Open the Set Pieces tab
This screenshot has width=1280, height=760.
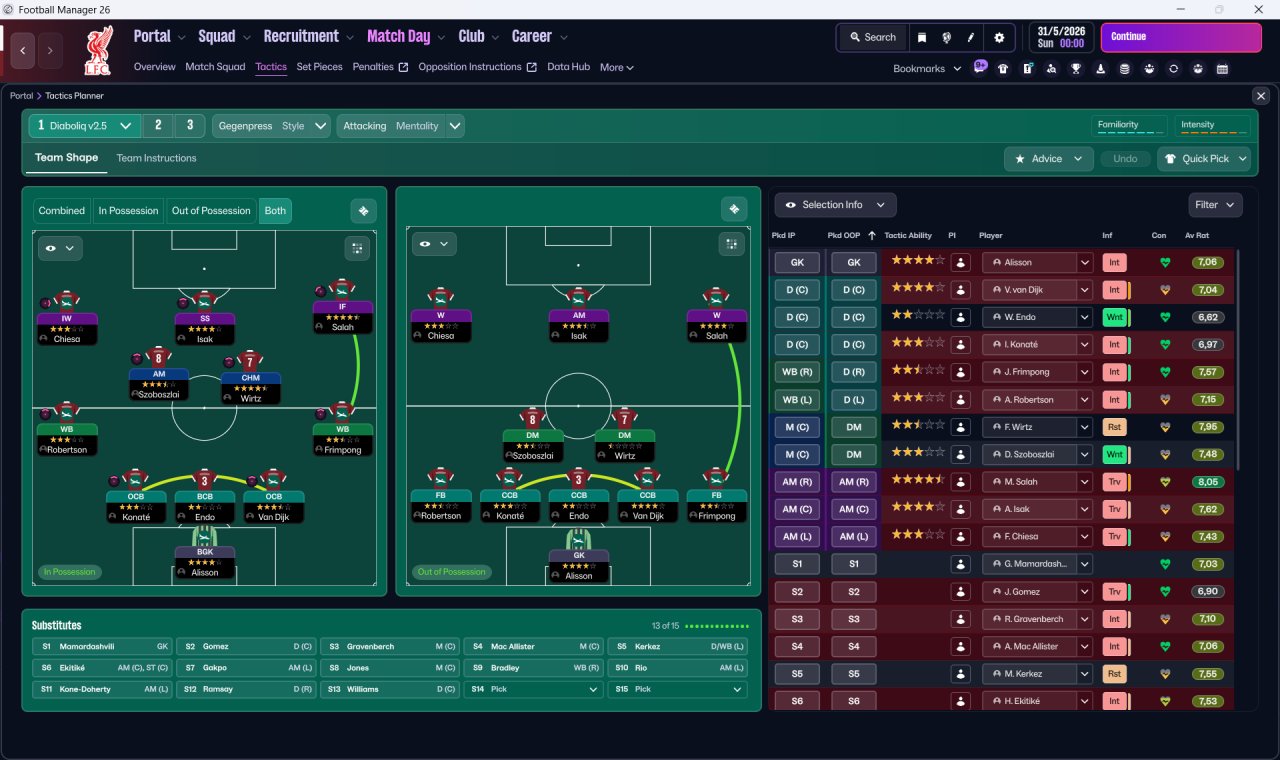(x=320, y=67)
